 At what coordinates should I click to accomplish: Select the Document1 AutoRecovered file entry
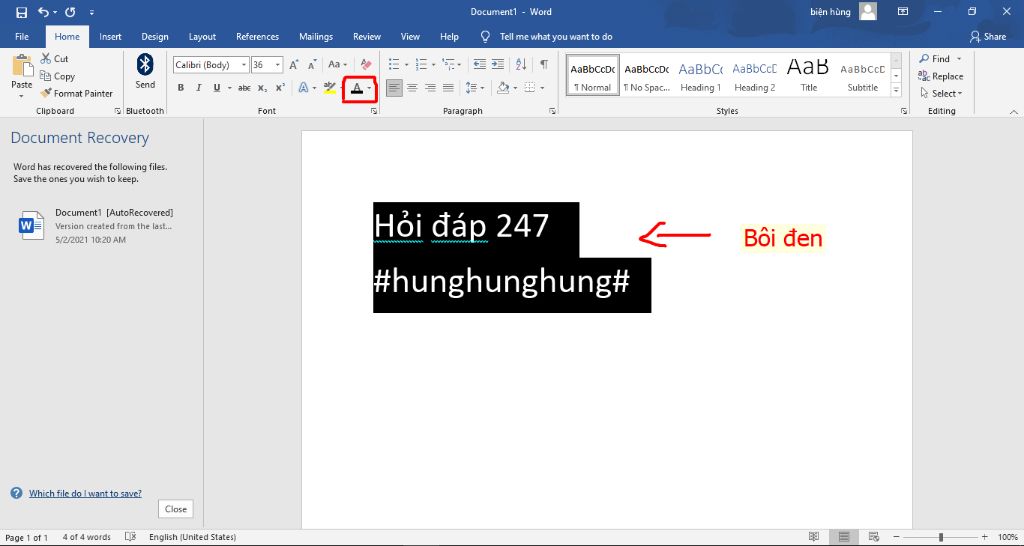pyautogui.click(x=98, y=226)
